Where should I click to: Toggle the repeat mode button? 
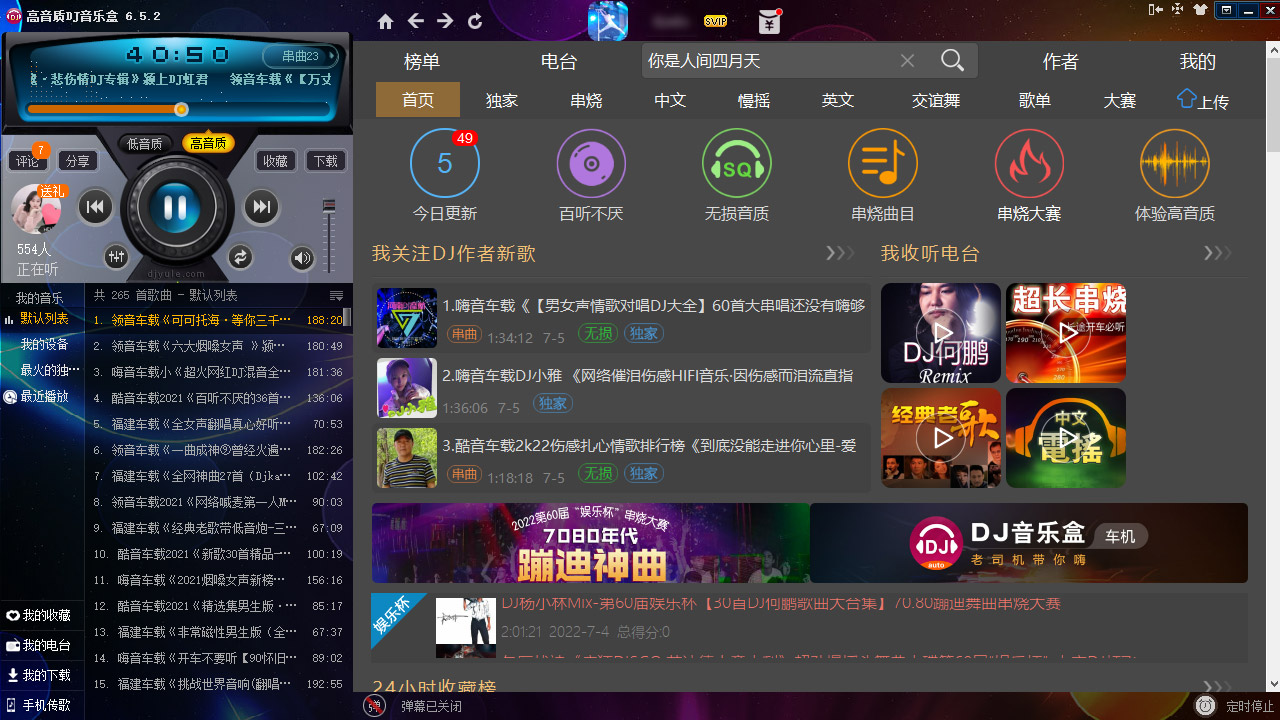coord(240,257)
